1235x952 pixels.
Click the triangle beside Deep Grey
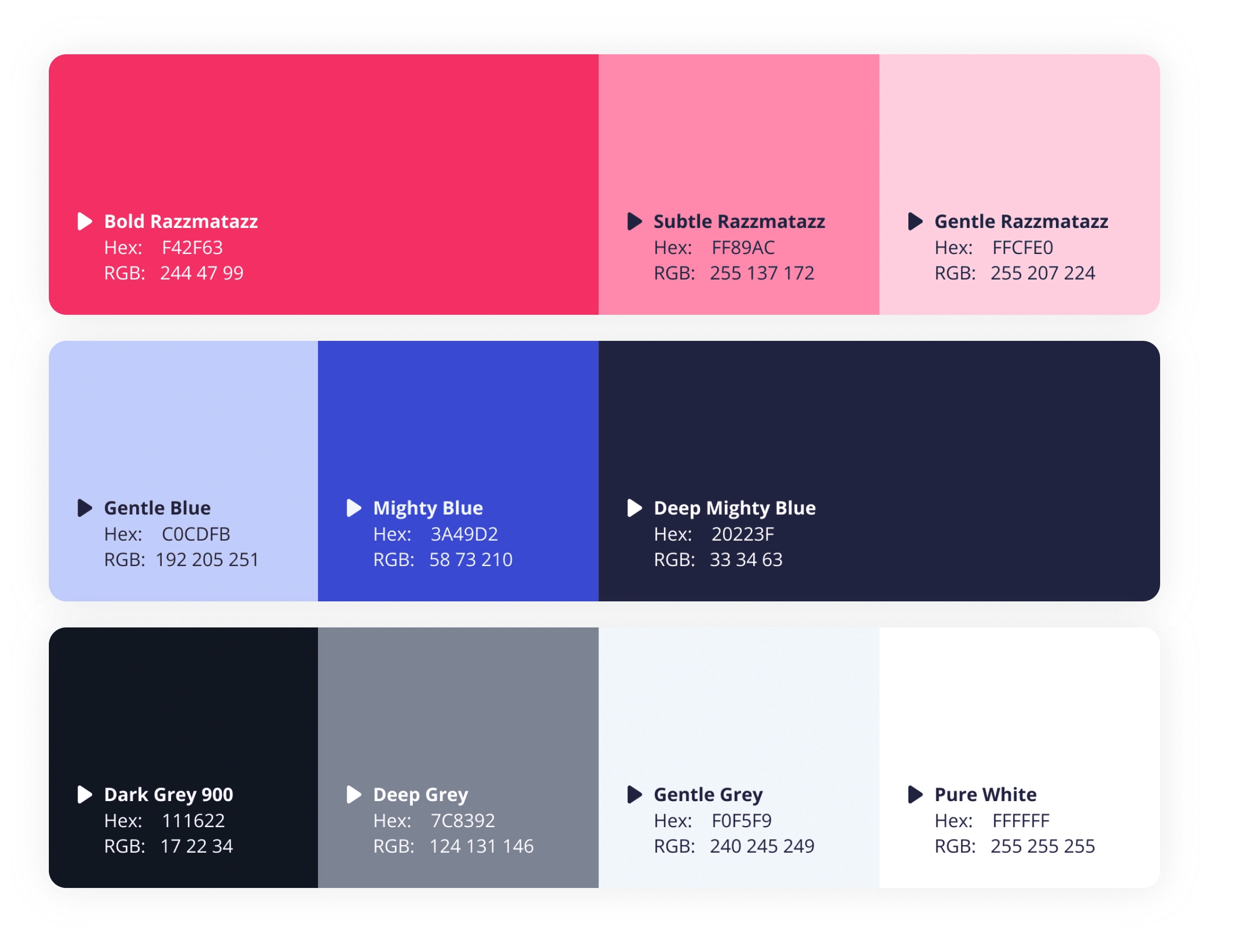(x=353, y=795)
